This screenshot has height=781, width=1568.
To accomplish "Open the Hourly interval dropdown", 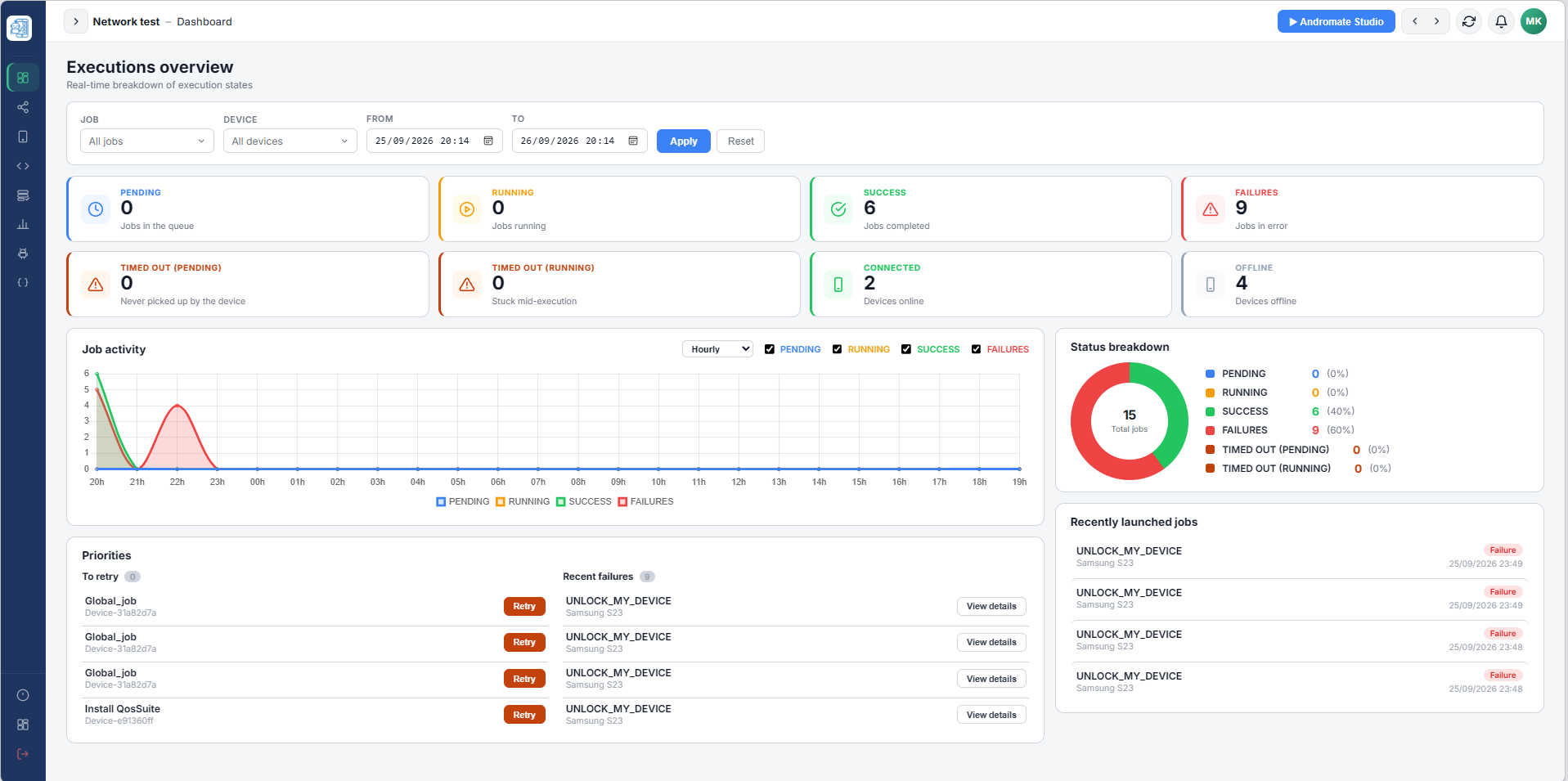I will coord(717,349).
